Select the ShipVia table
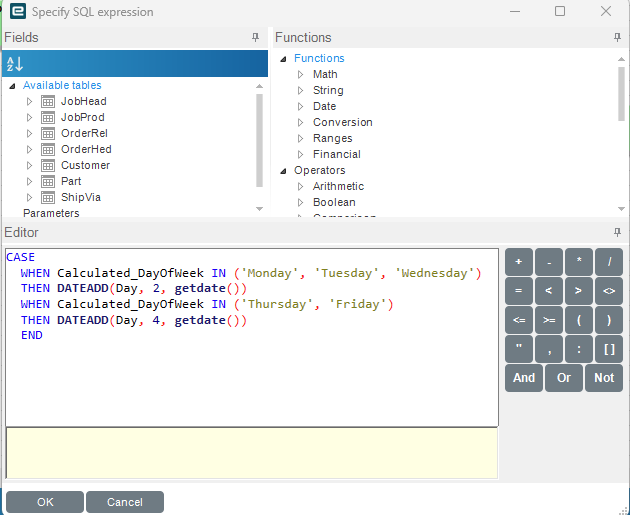This screenshot has width=630, height=515. [80, 197]
